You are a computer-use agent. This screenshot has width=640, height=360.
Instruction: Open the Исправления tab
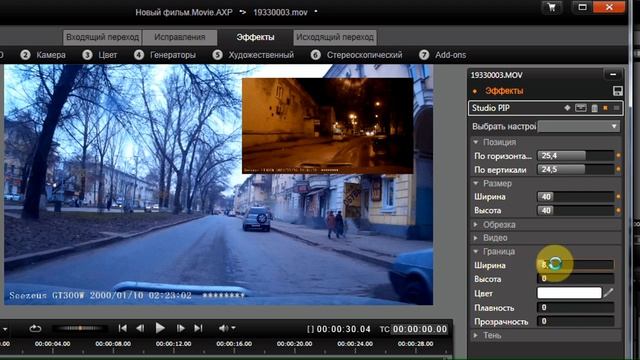[x=180, y=37]
